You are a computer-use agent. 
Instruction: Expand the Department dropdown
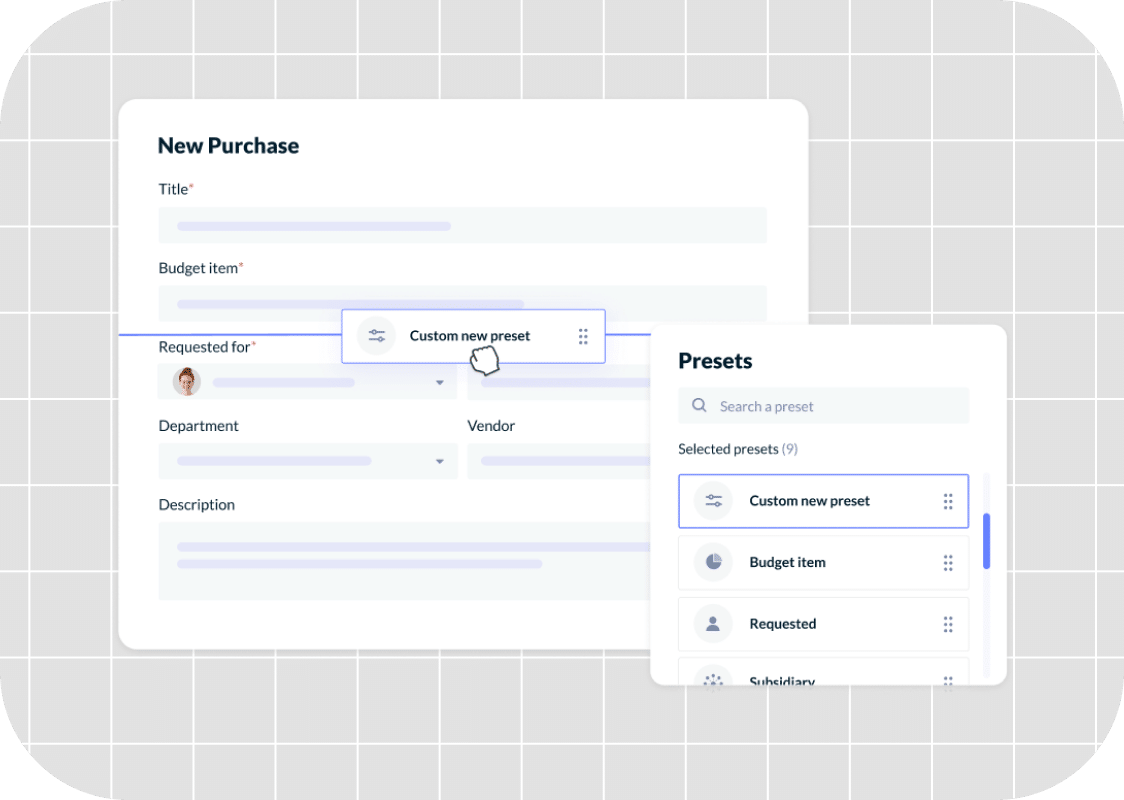tap(439, 461)
